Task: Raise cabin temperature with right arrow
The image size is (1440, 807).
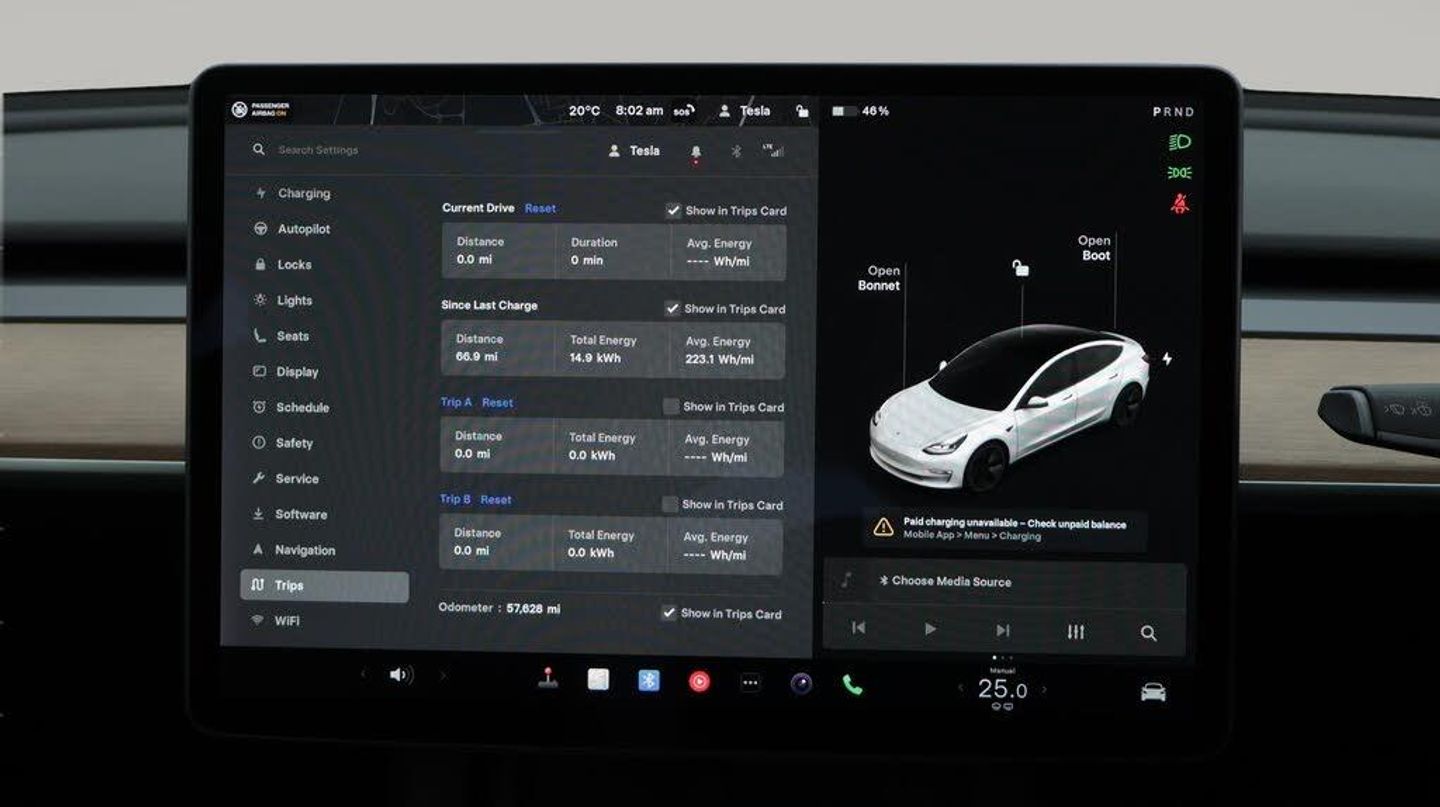Action: pos(1044,689)
